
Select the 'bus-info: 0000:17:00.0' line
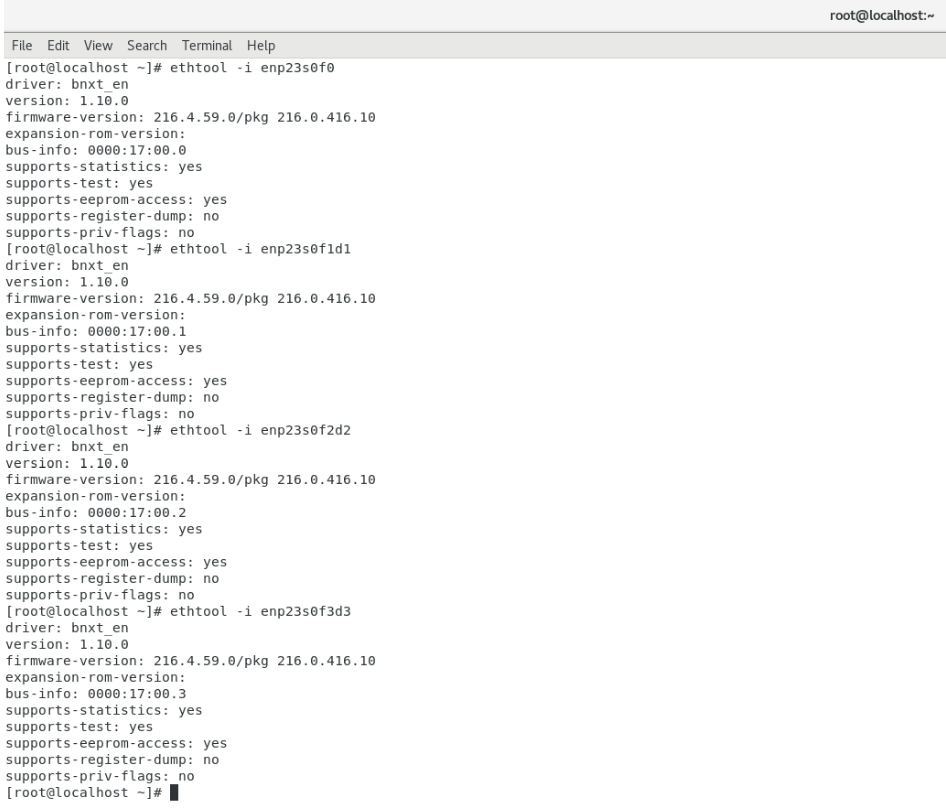pos(96,150)
